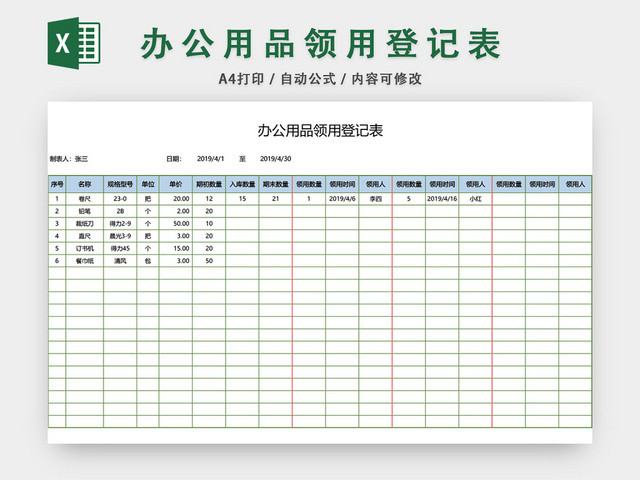Select the spec cell 23-0
Screen dimensions: 640x480
[x=120, y=199]
